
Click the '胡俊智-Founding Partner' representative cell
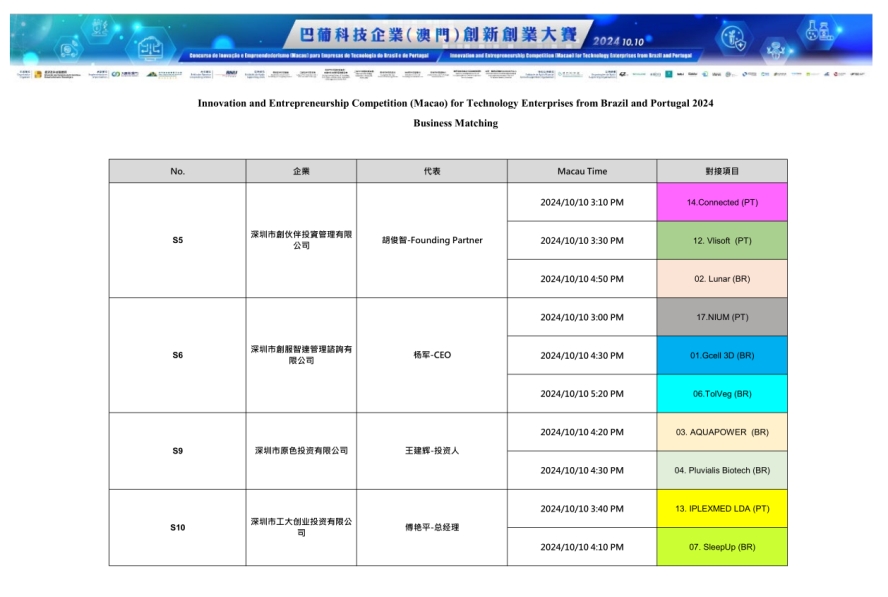coord(432,240)
